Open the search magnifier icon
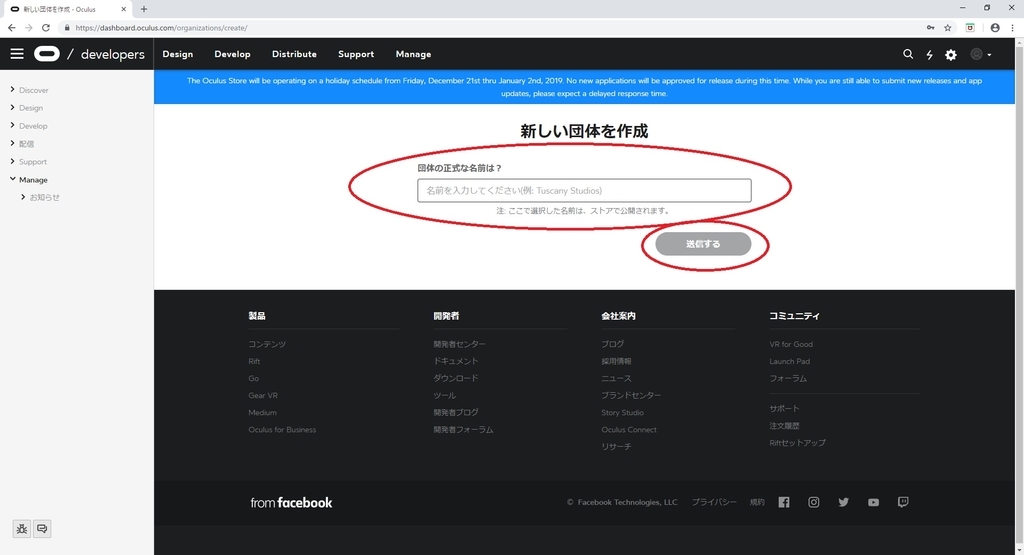This screenshot has width=1024, height=555. pyautogui.click(x=908, y=54)
